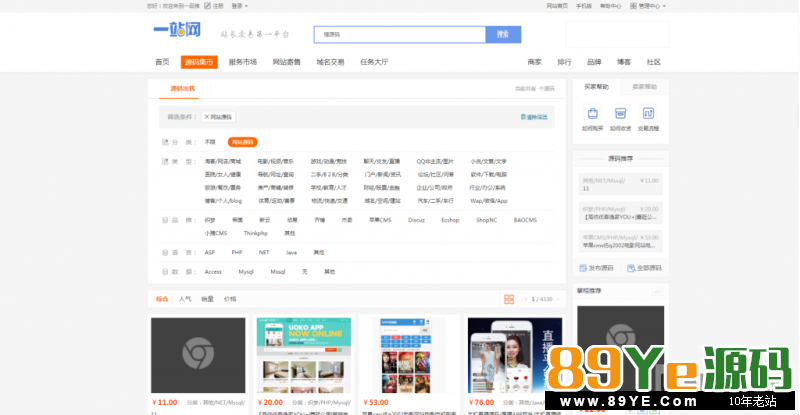Switch to 买家帮助 tab

596,87
